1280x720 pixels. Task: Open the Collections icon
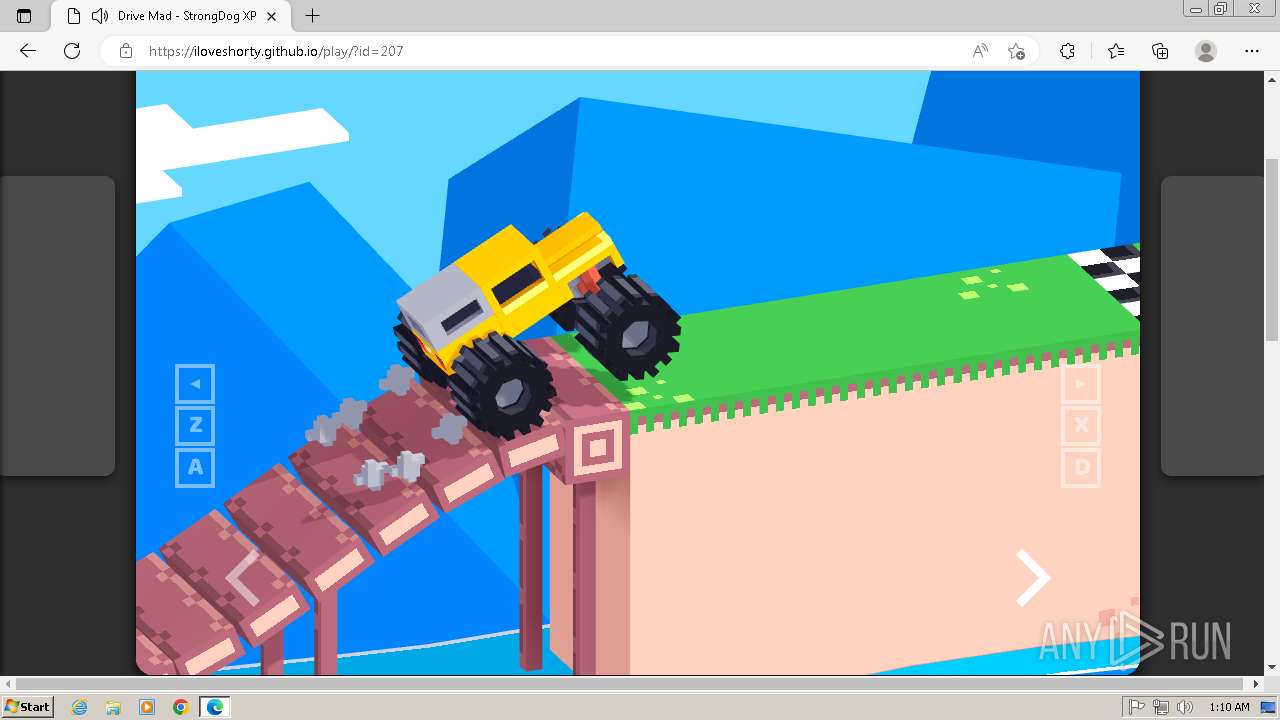click(x=1160, y=51)
